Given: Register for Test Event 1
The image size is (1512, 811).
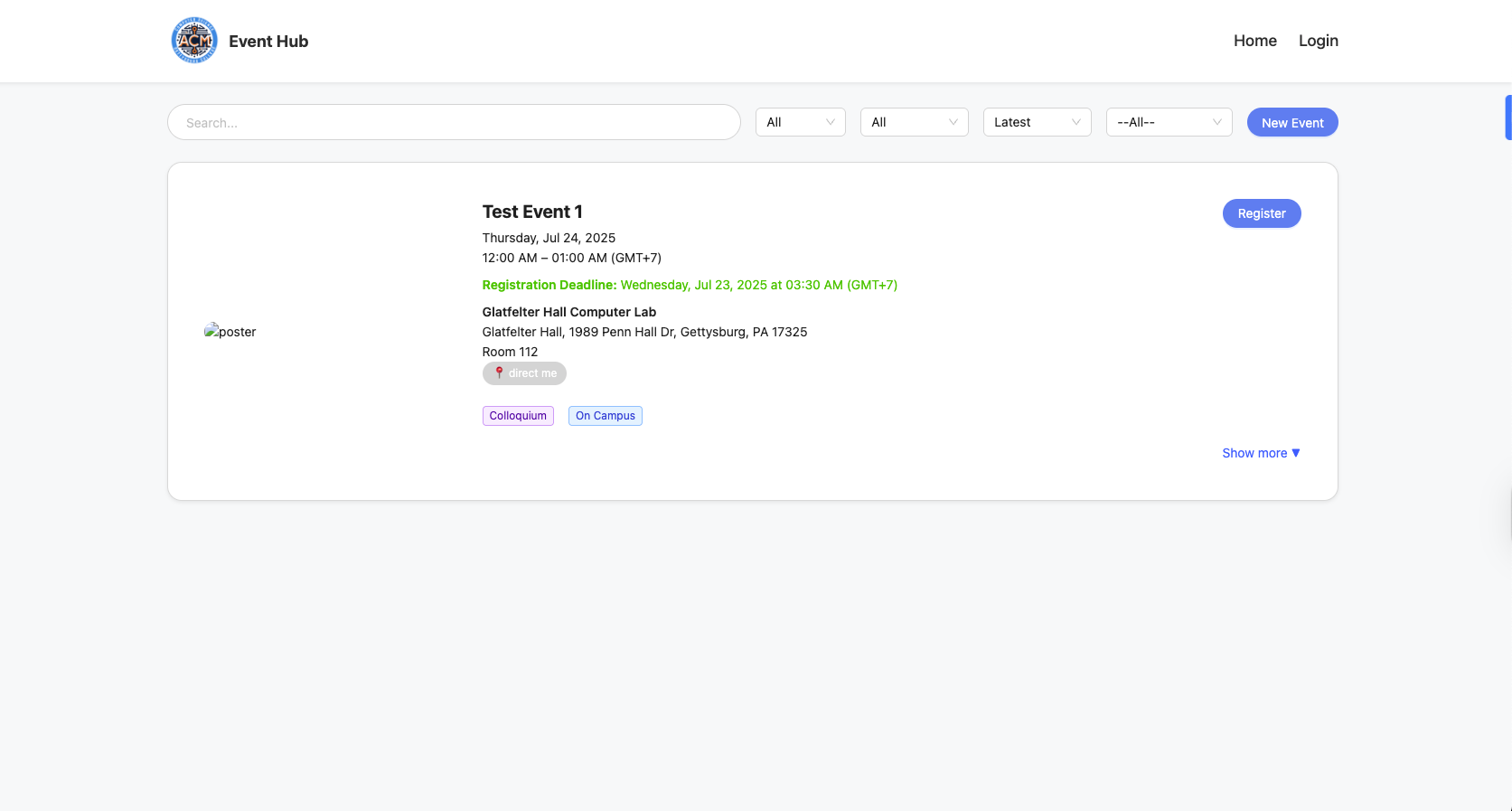Looking at the screenshot, I should [x=1262, y=213].
